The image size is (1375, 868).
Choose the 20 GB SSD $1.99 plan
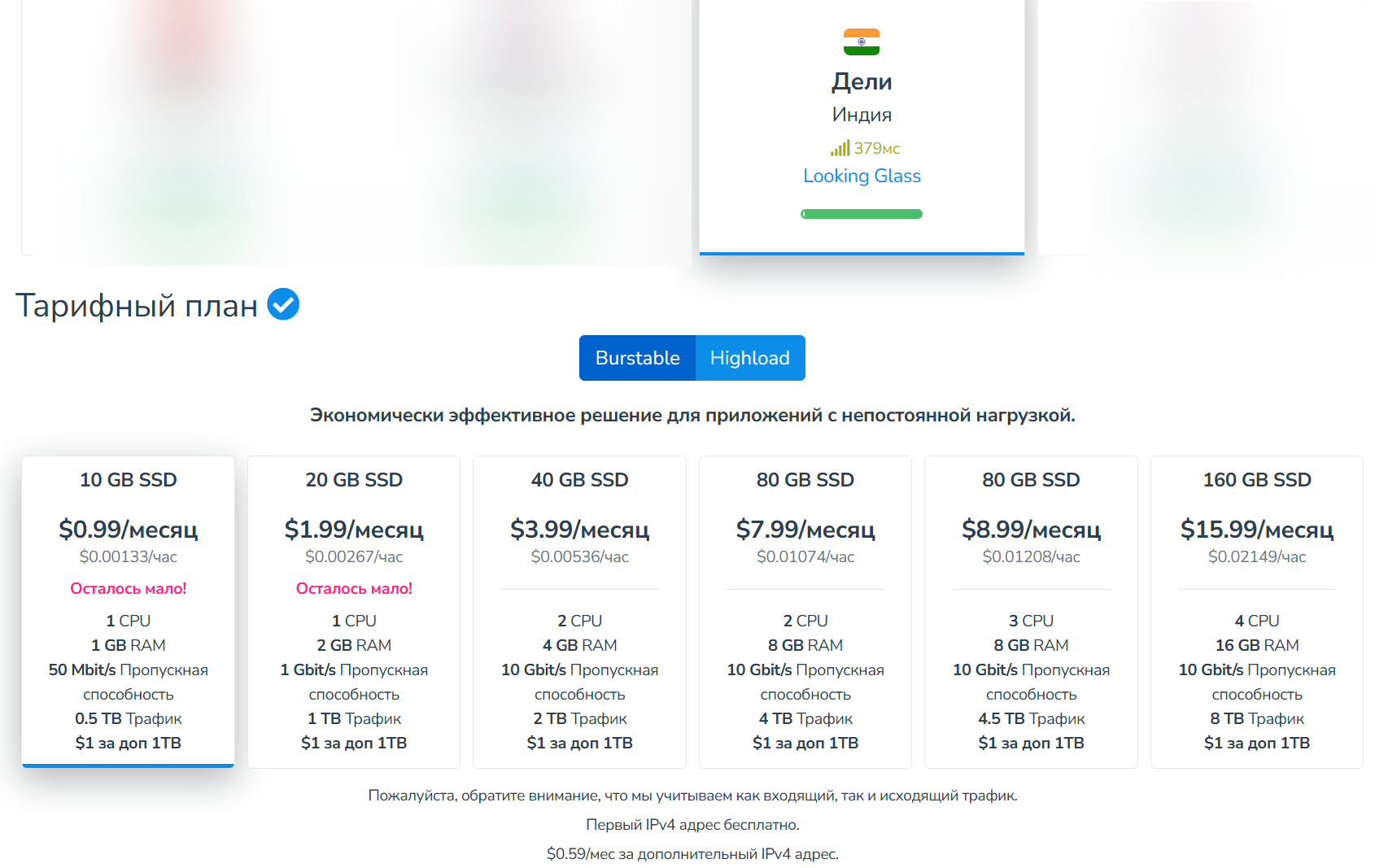(x=354, y=612)
